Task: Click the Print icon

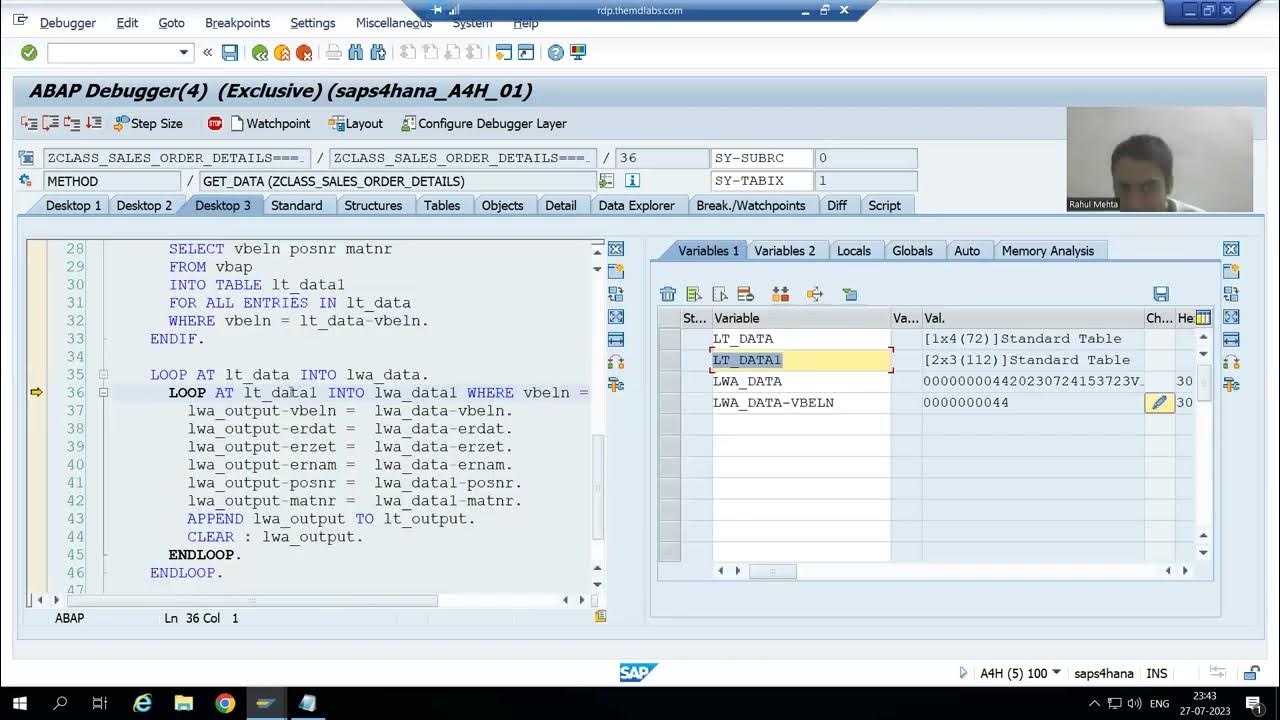Action: [334, 52]
